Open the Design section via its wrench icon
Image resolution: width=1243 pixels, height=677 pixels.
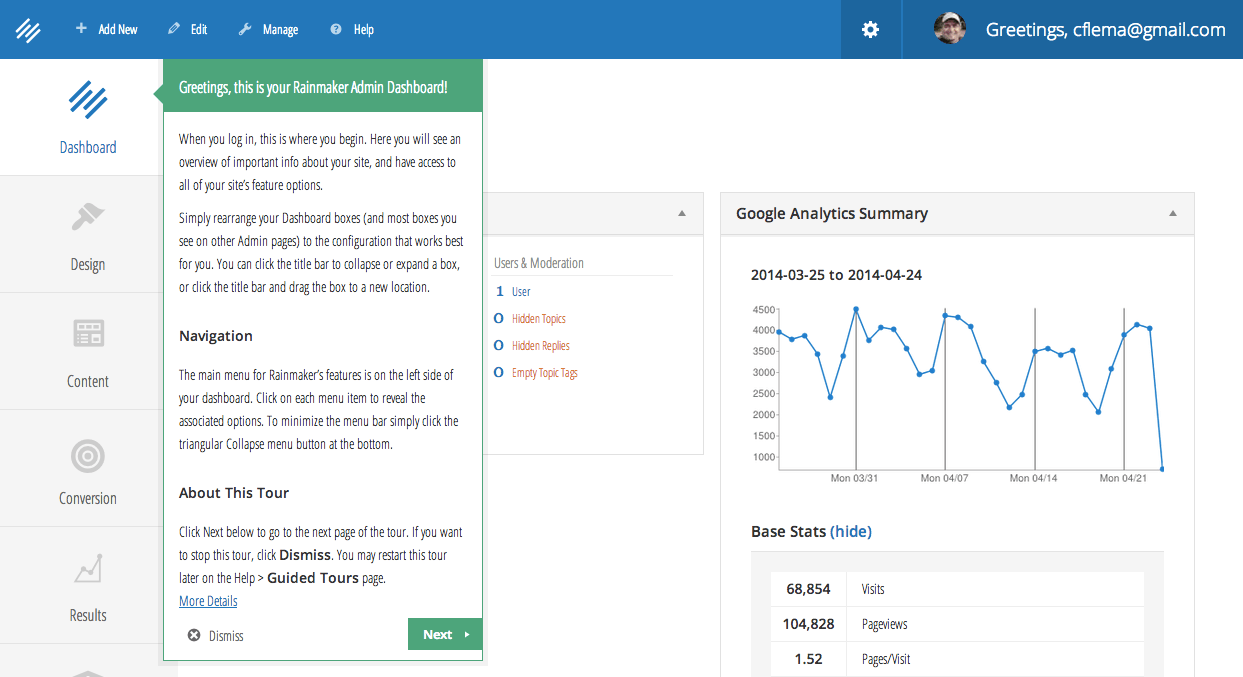(87, 217)
